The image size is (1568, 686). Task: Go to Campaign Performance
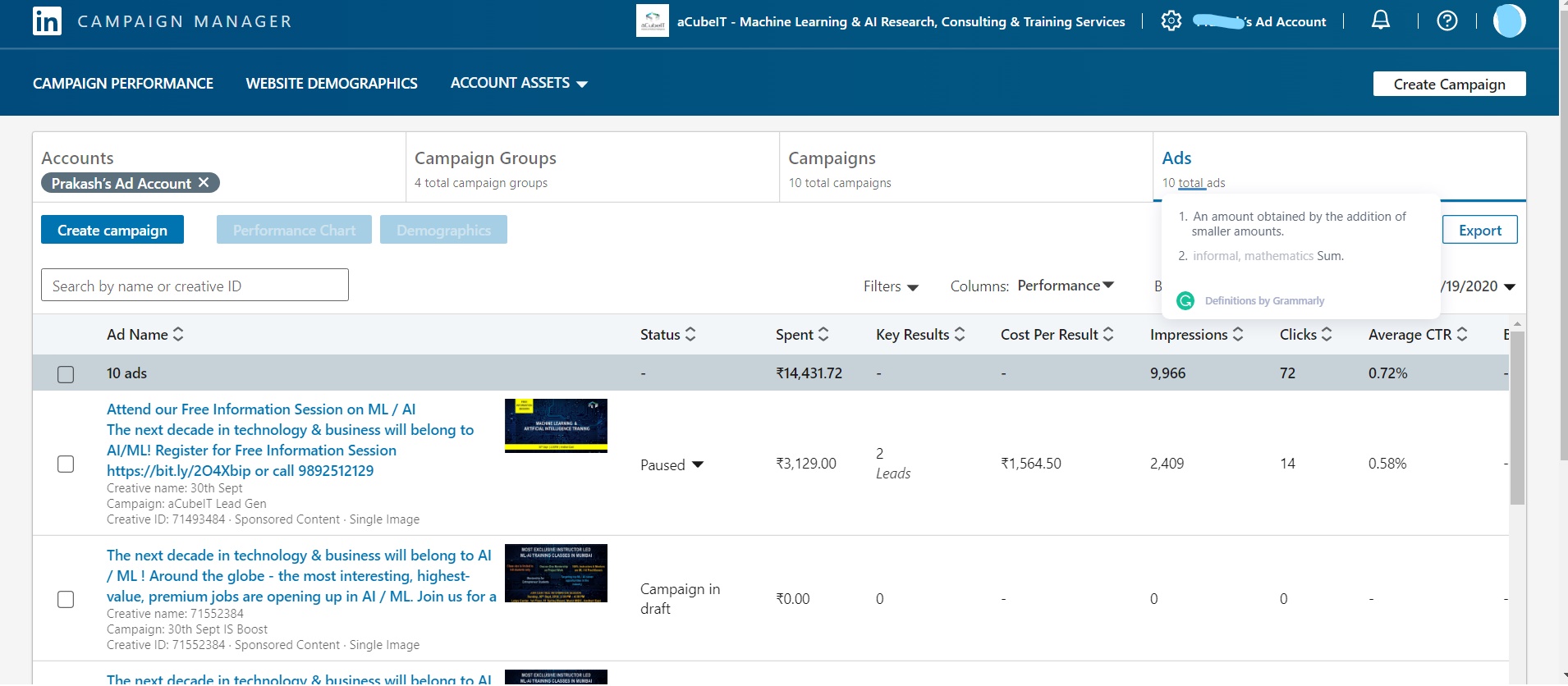pos(123,83)
